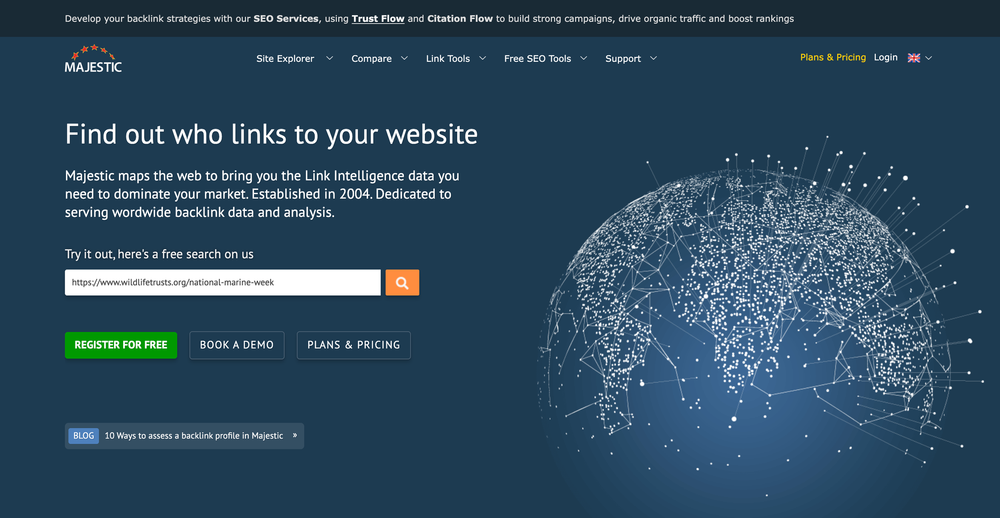
Task: Click the BLOG badge label
Action: click(84, 436)
